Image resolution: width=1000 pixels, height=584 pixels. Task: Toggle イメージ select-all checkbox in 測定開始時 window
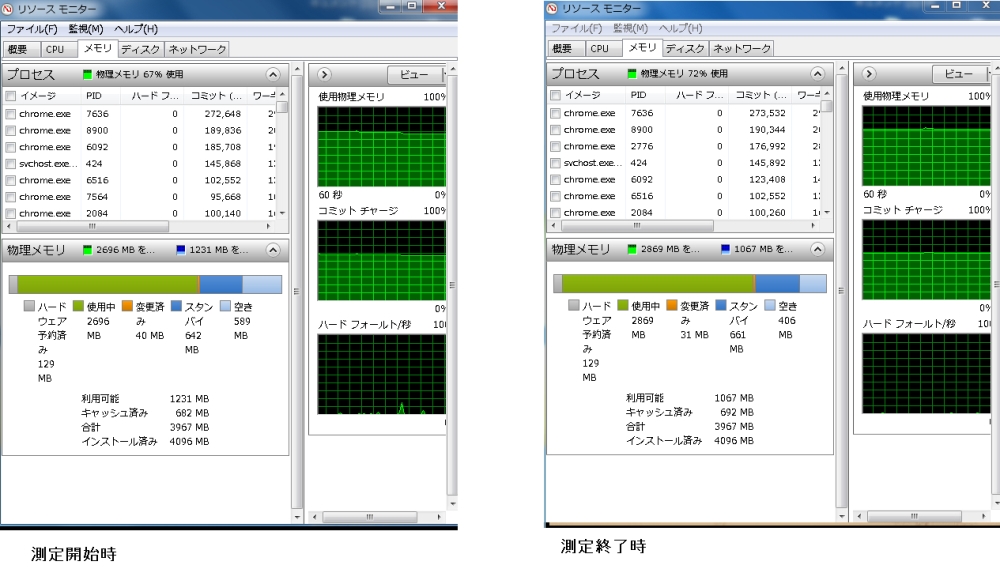pyautogui.click(x=11, y=96)
